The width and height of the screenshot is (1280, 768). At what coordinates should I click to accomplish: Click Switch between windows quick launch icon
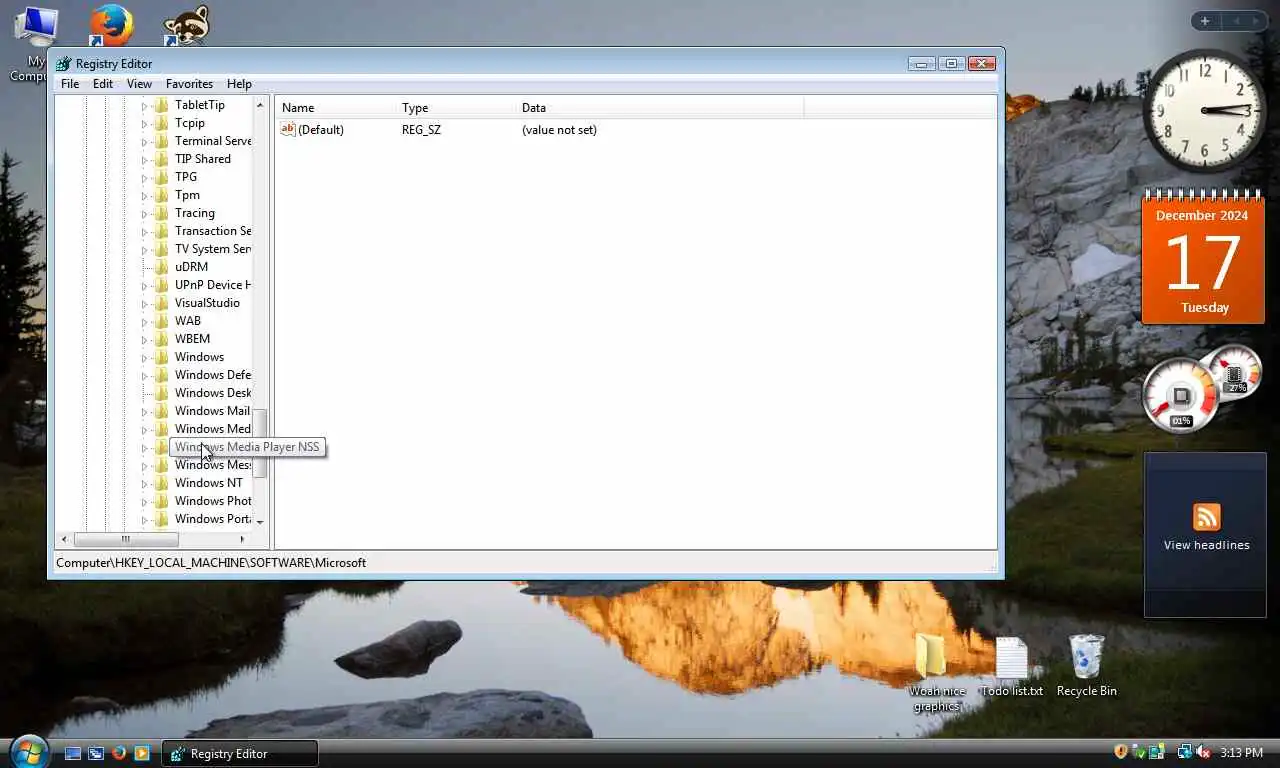[x=96, y=753]
